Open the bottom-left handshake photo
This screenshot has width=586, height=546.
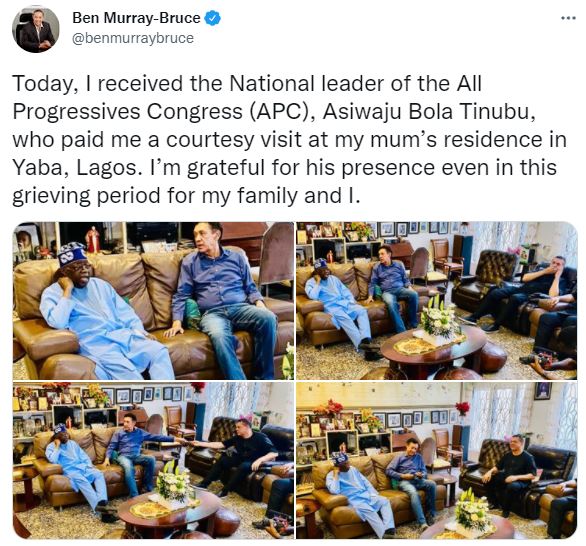[x=153, y=460]
